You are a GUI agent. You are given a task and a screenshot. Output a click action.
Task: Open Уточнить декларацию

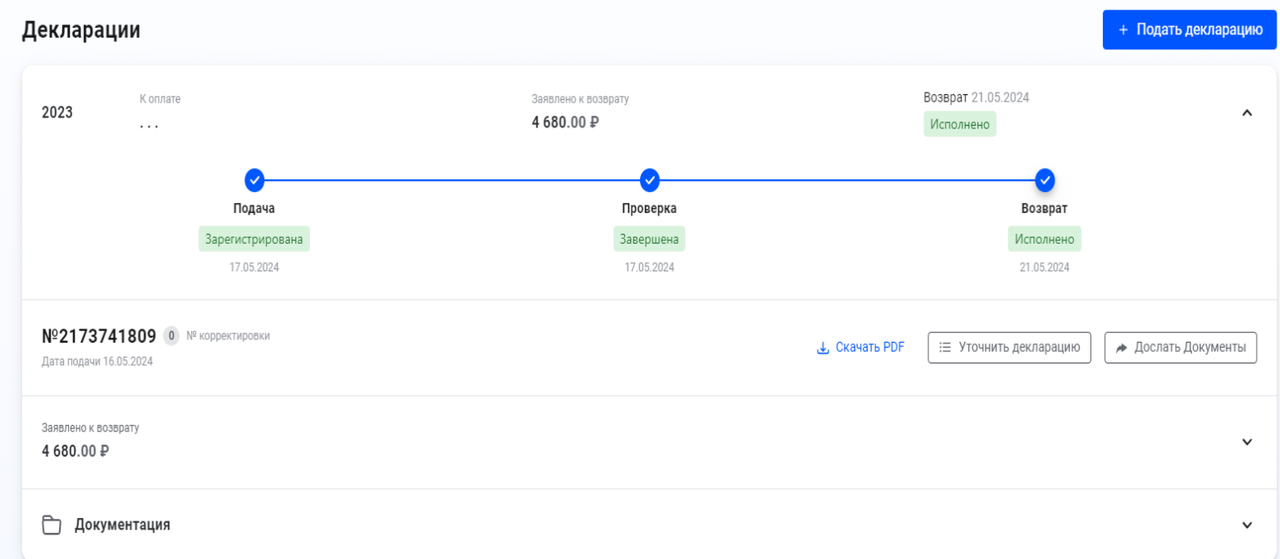(1009, 347)
